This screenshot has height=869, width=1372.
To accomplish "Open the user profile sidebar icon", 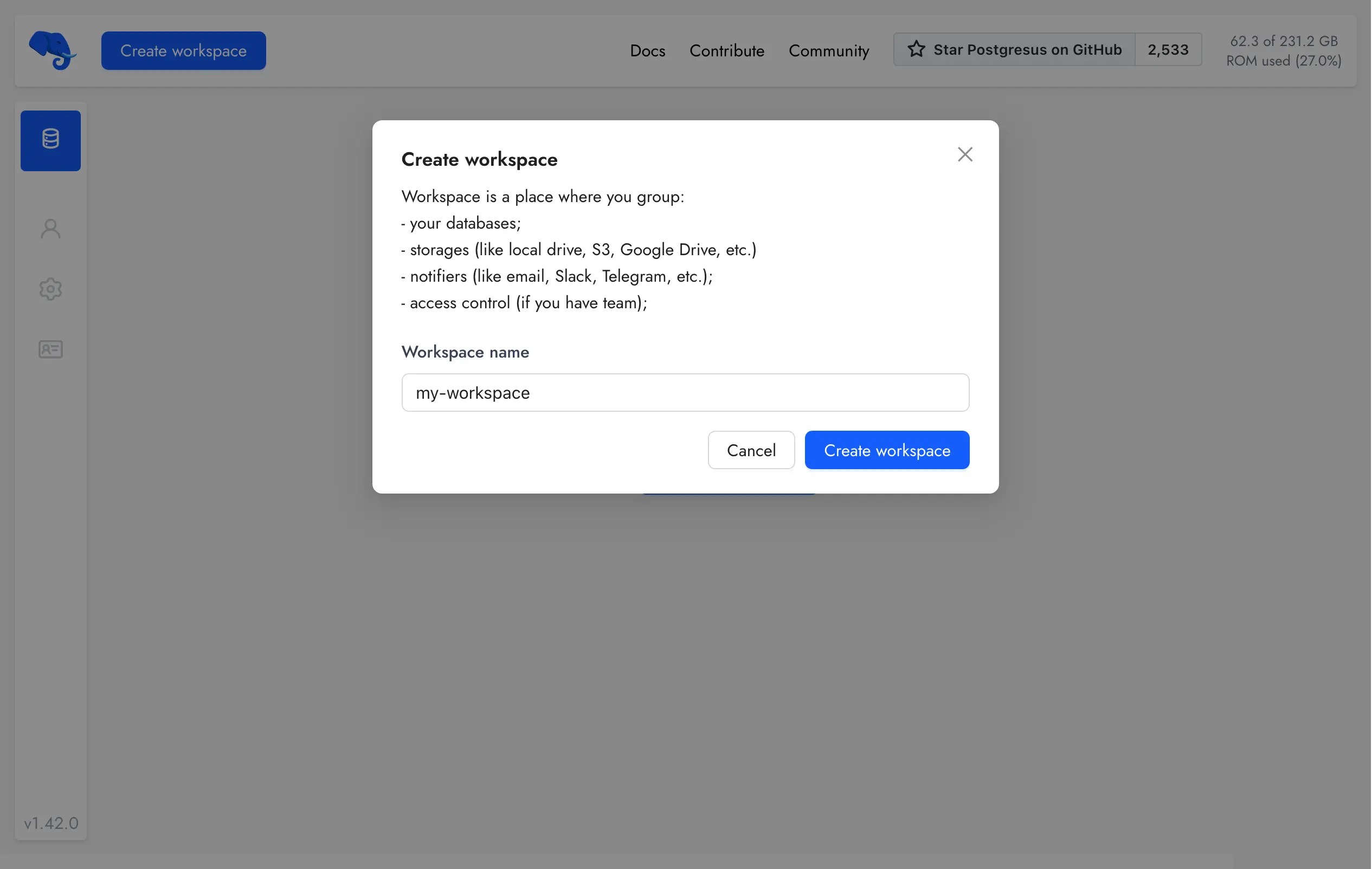I will (x=51, y=229).
